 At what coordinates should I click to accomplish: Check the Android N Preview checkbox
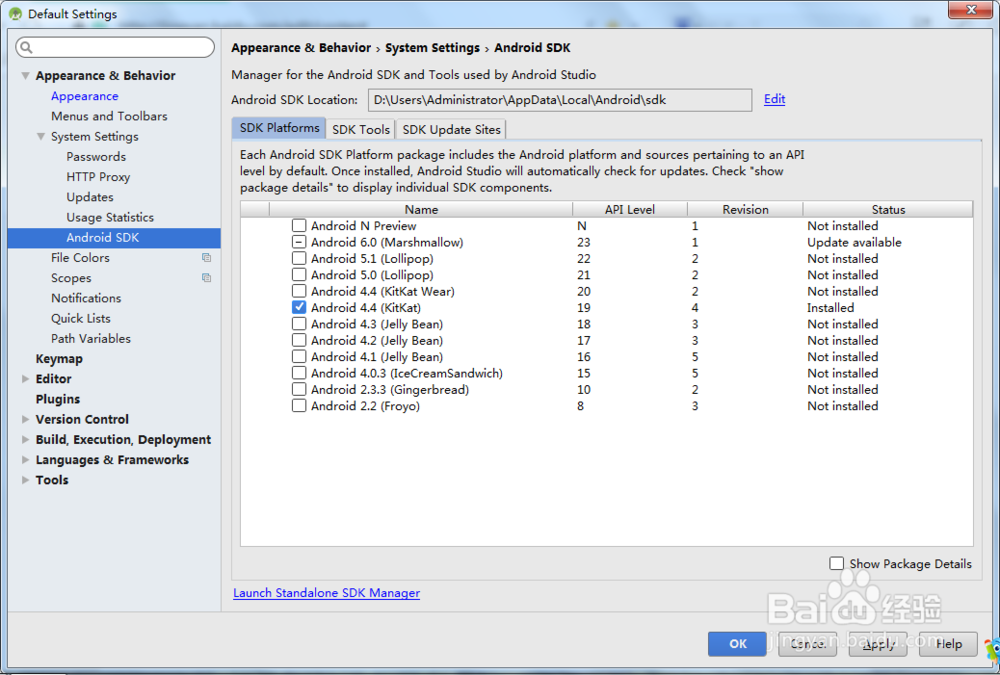click(298, 226)
